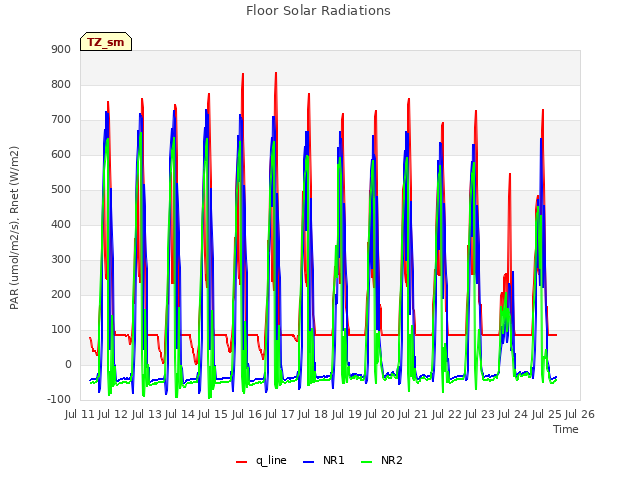Screen dimensions: 640x480
Task: Click the 900 y-axis tick label
Action: 61,49
